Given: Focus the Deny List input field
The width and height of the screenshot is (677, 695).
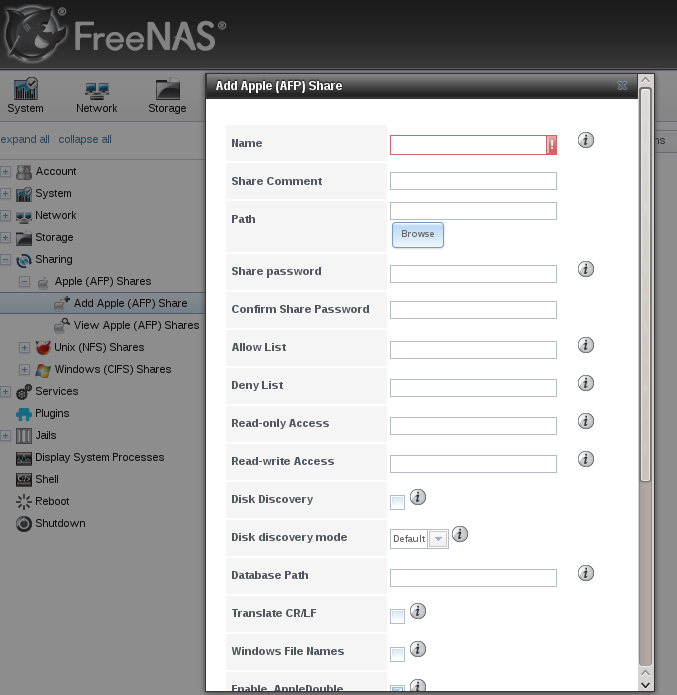Looking at the screenshot, I should click(473, 388).
